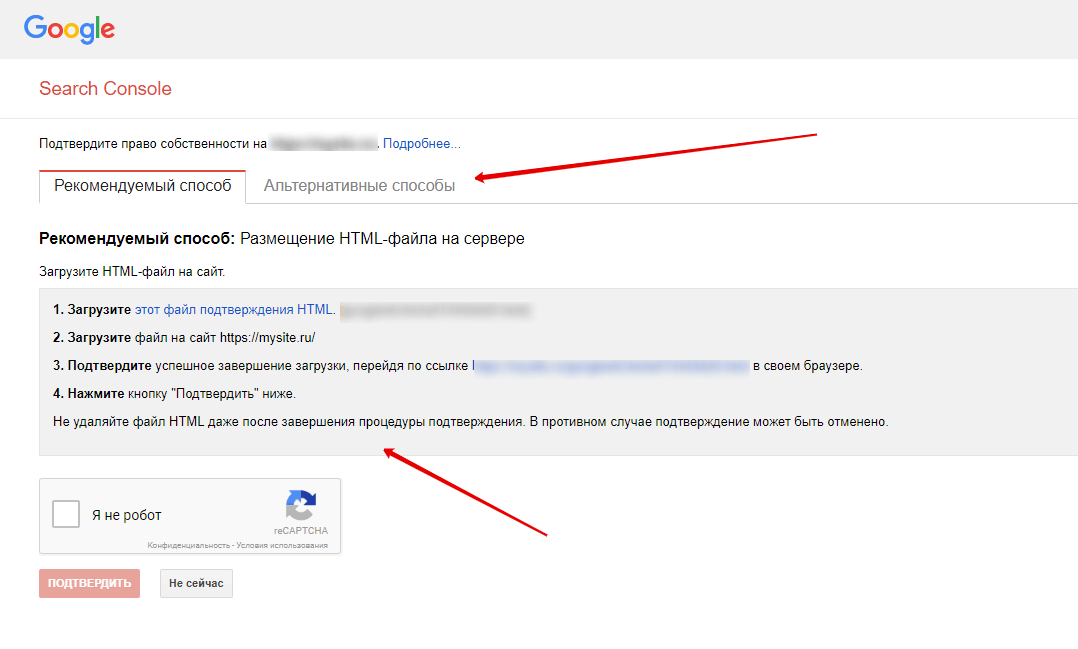This screenshot has width=1078, height=649.
Task: Click the blurred site address after "собственности на"
Action: pos(323,144)
